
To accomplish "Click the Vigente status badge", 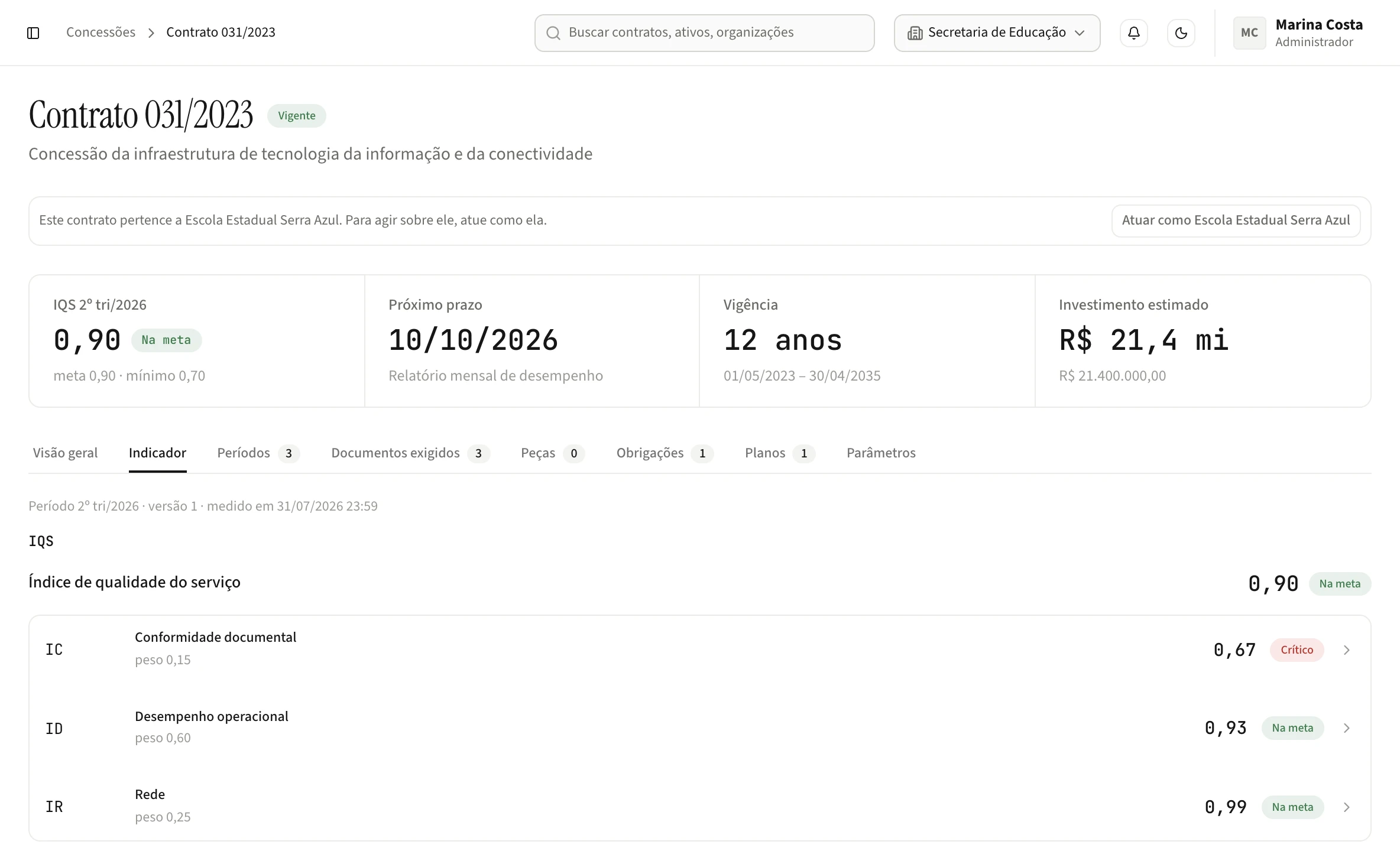I will coord(297,116).
